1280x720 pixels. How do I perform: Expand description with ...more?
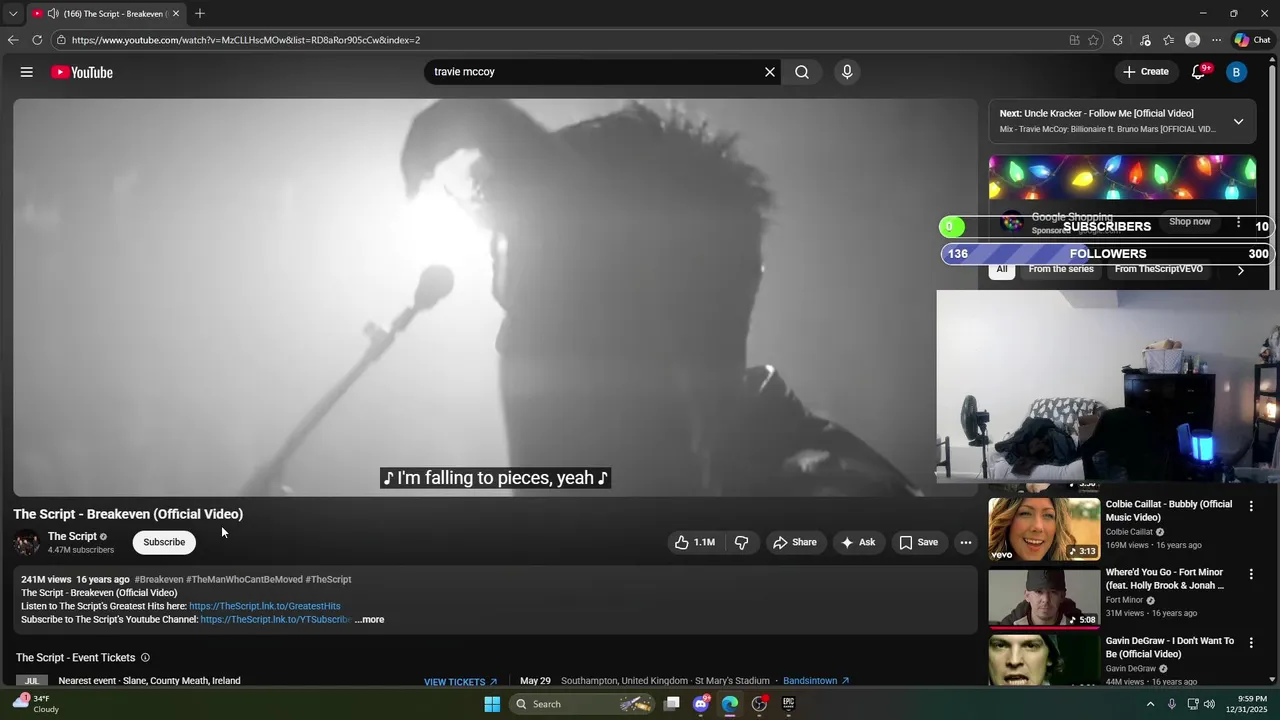tap(369, 620)
